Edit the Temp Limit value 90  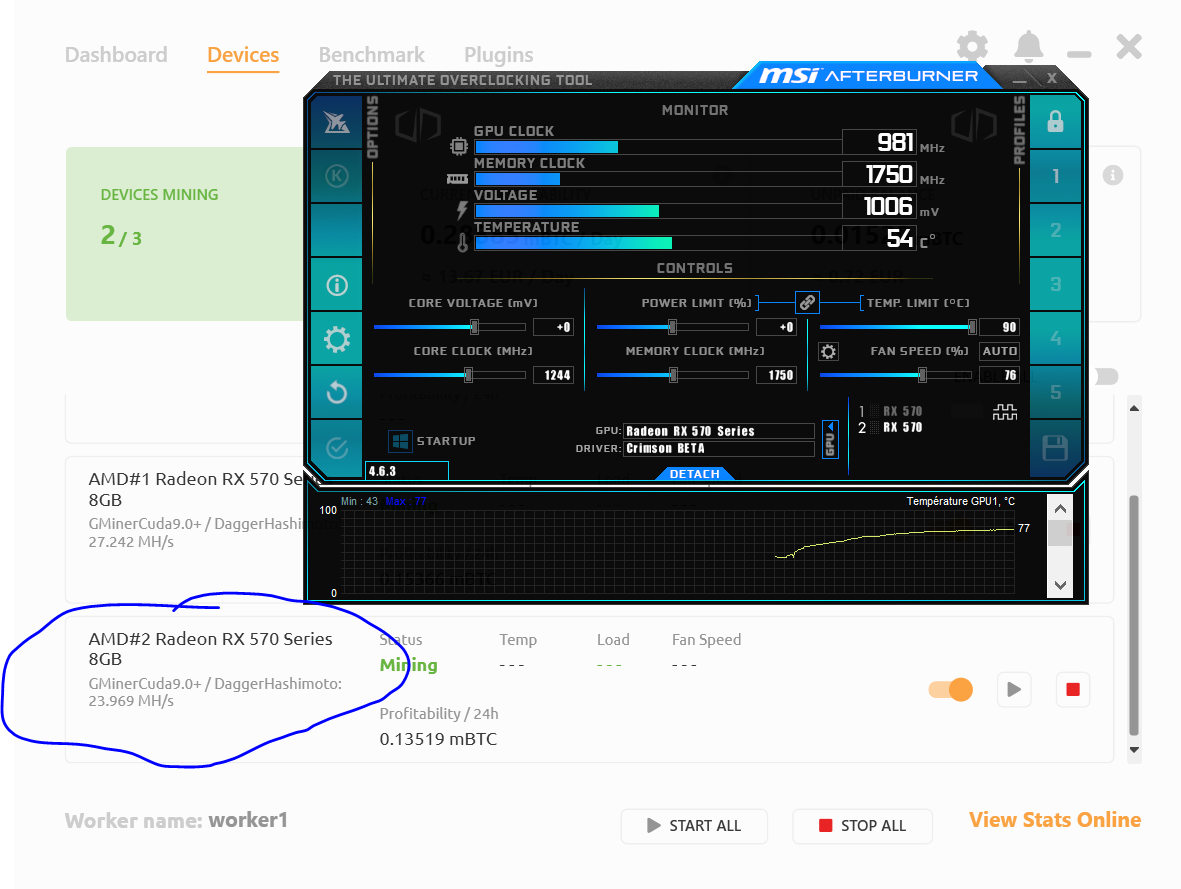tap(999, 327)
